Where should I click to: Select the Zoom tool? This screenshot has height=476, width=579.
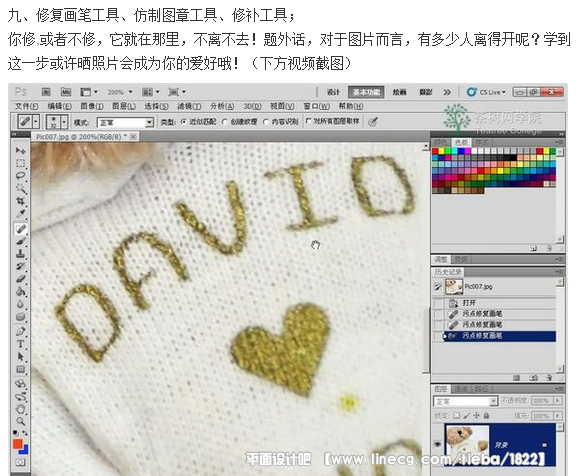(x=20, y=421)
